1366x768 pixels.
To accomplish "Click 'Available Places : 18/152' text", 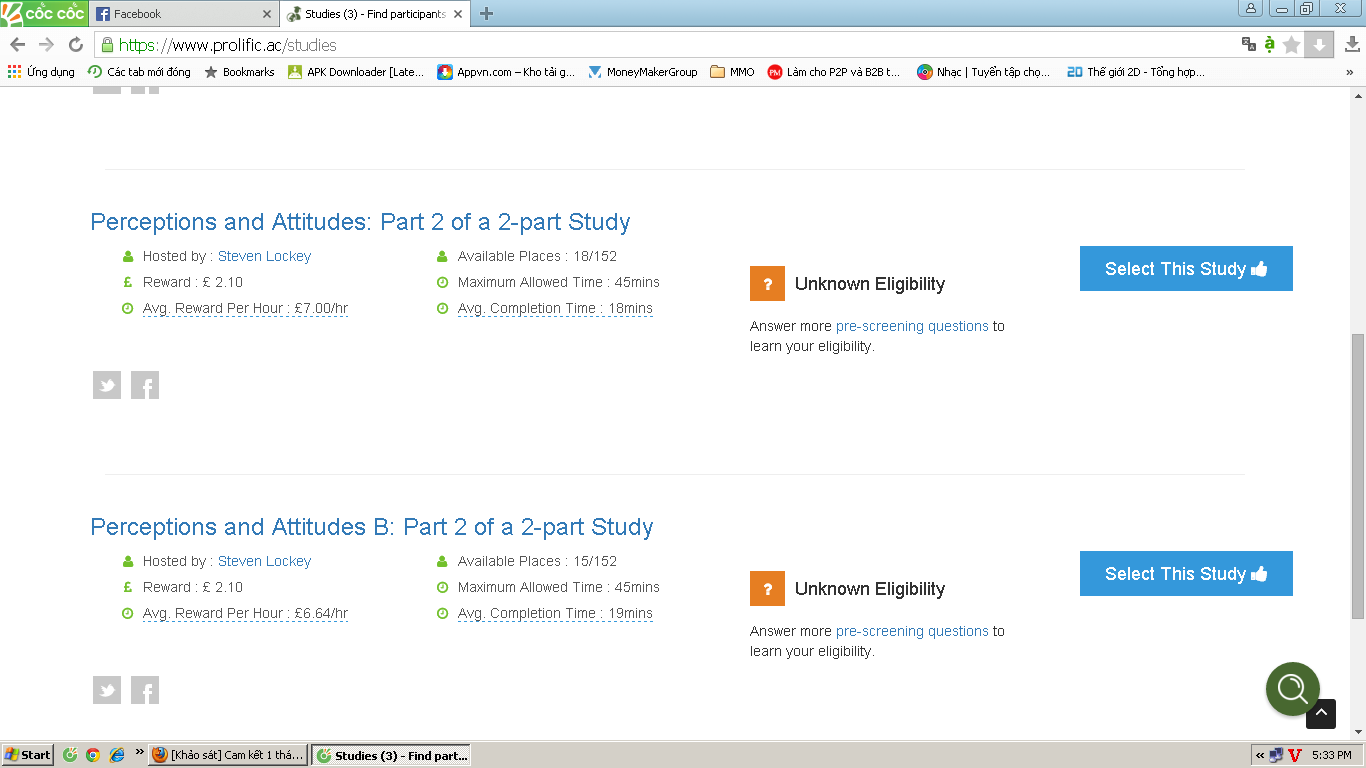I will (x=537, y=256).
